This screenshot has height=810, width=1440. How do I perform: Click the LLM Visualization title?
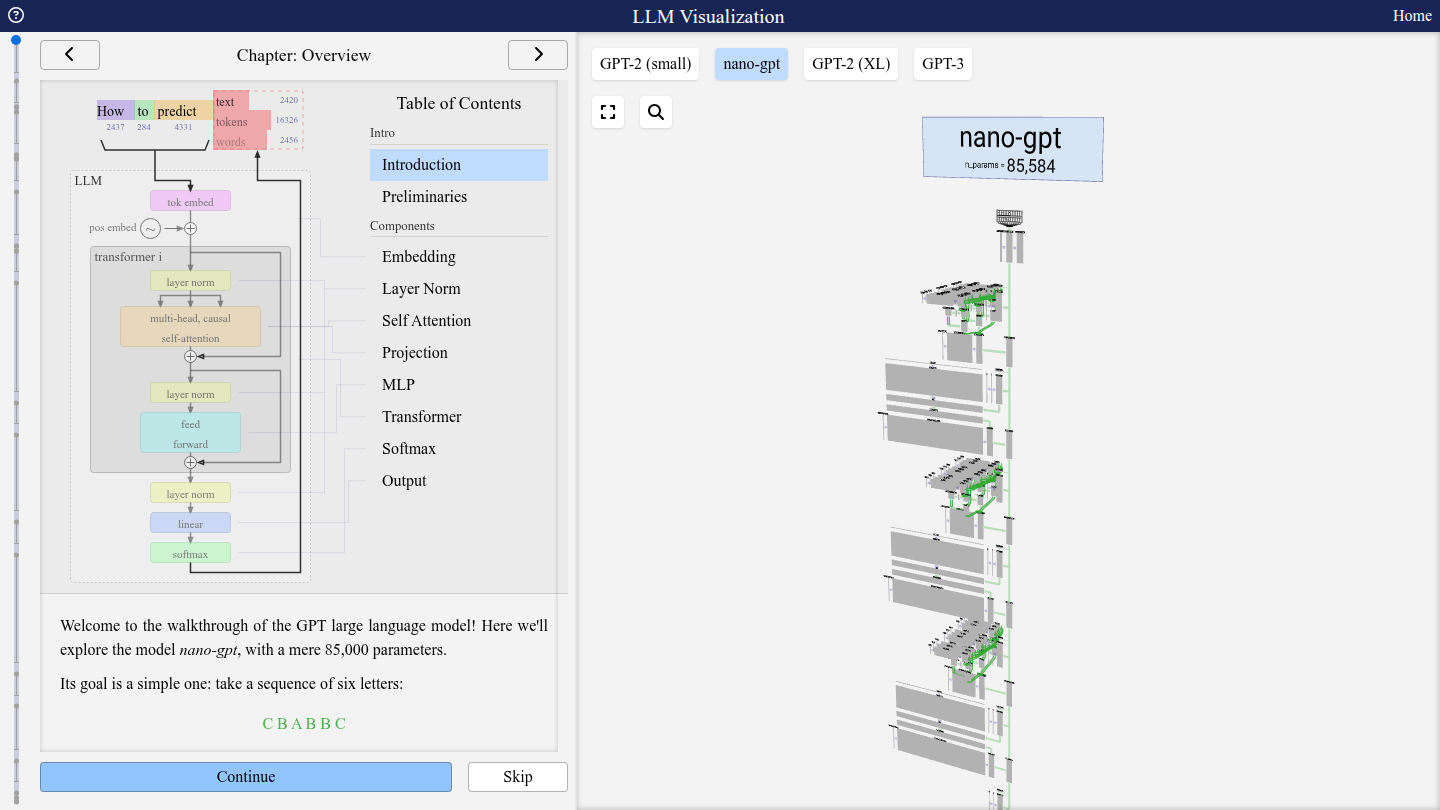(x=708, y=16)
